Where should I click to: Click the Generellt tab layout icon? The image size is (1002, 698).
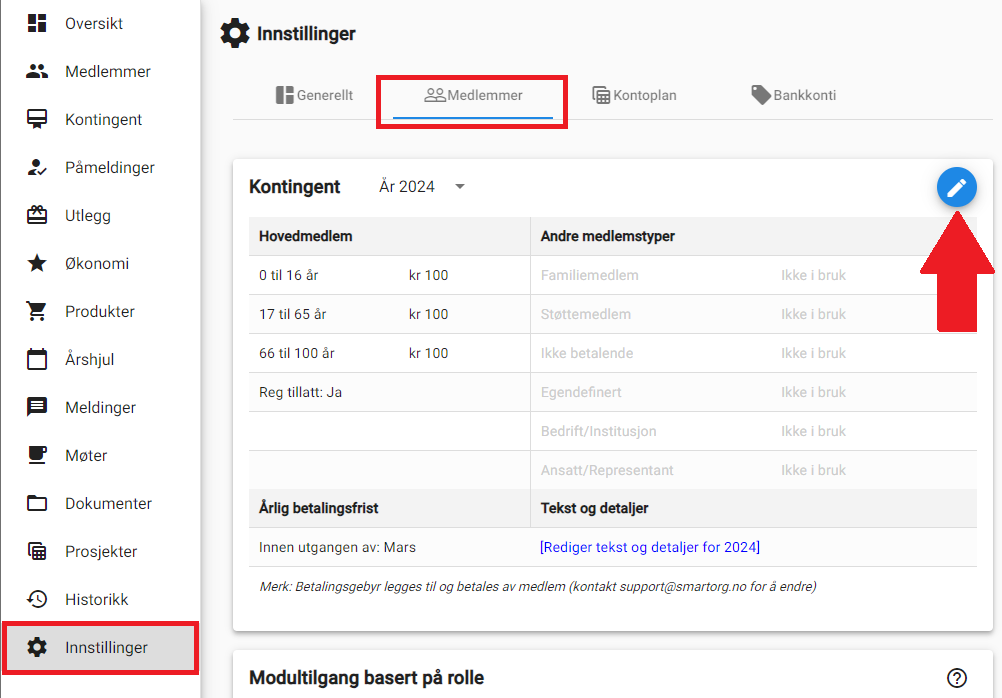[284, 95]
